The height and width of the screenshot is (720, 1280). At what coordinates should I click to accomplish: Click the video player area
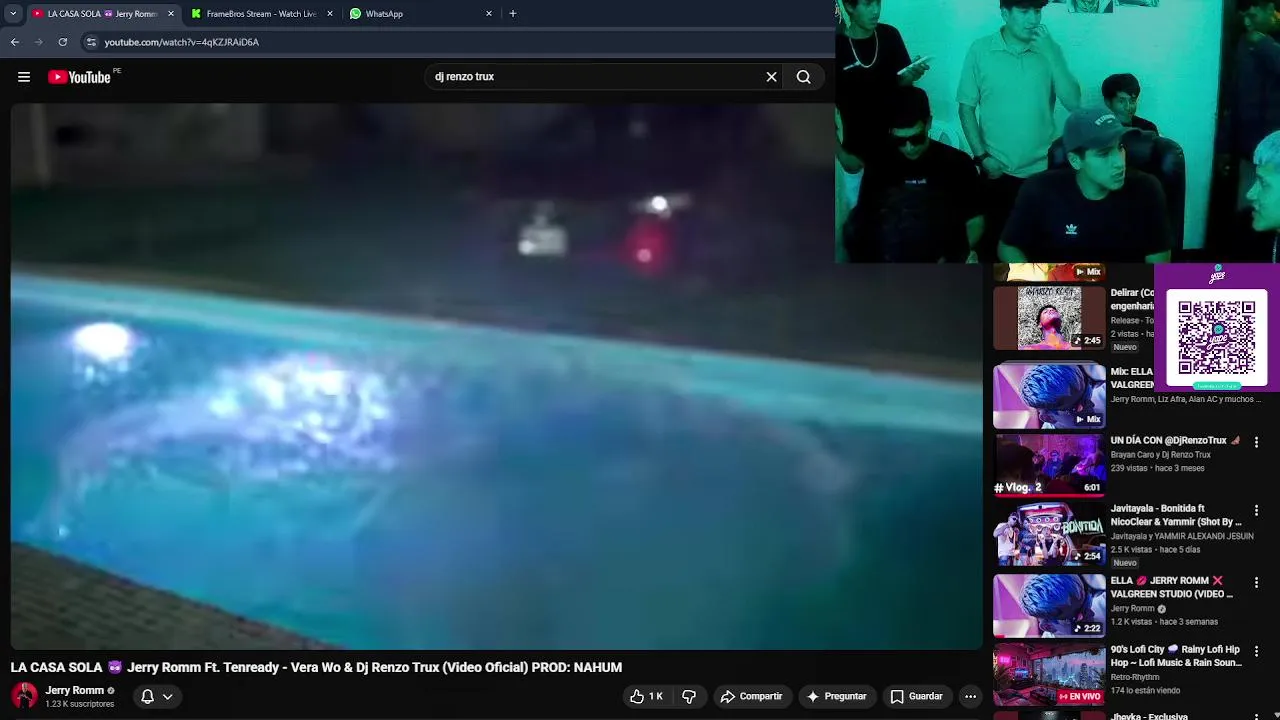(497, 376)
